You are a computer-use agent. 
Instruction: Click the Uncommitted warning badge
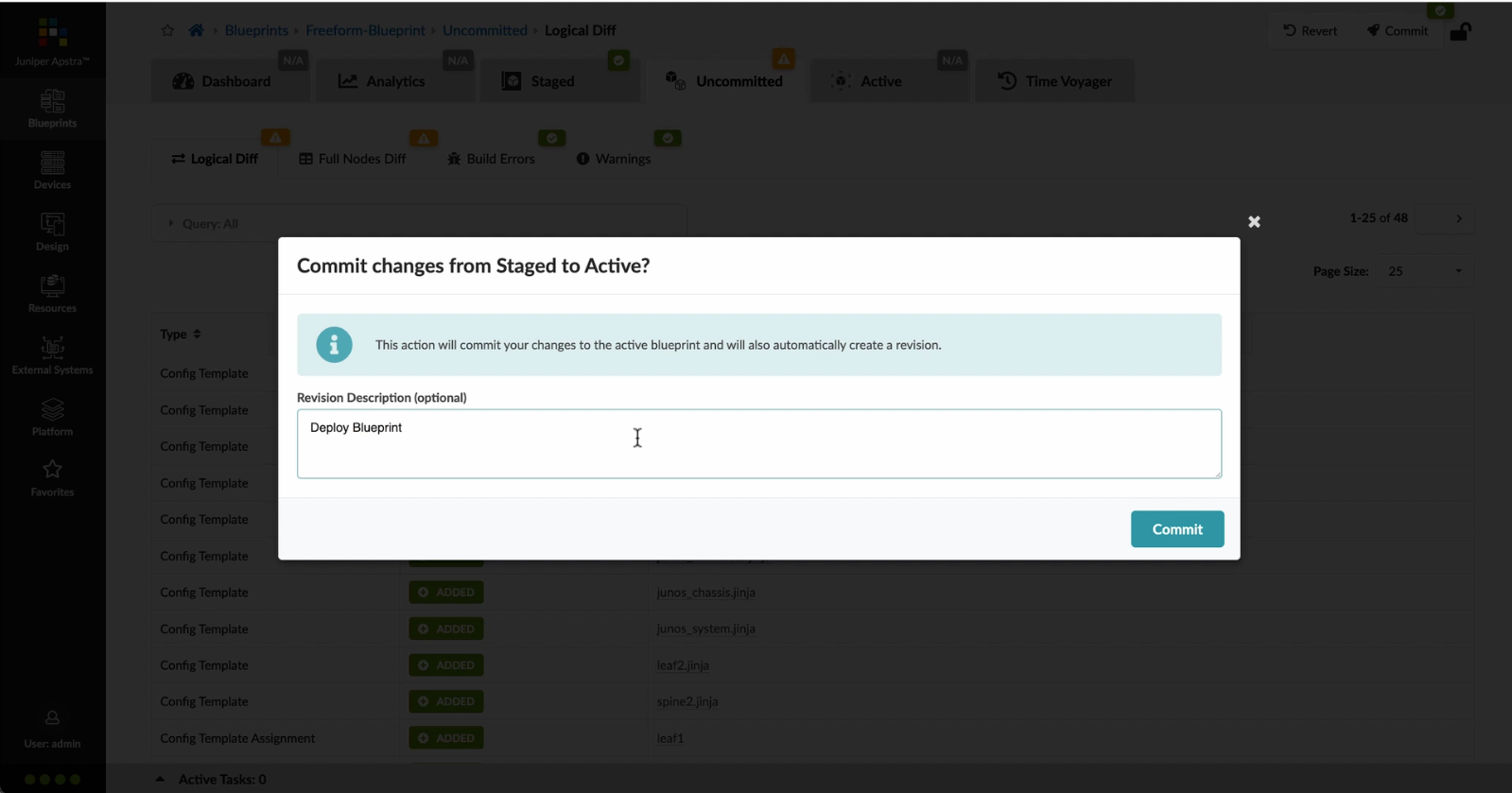[783, 60]
